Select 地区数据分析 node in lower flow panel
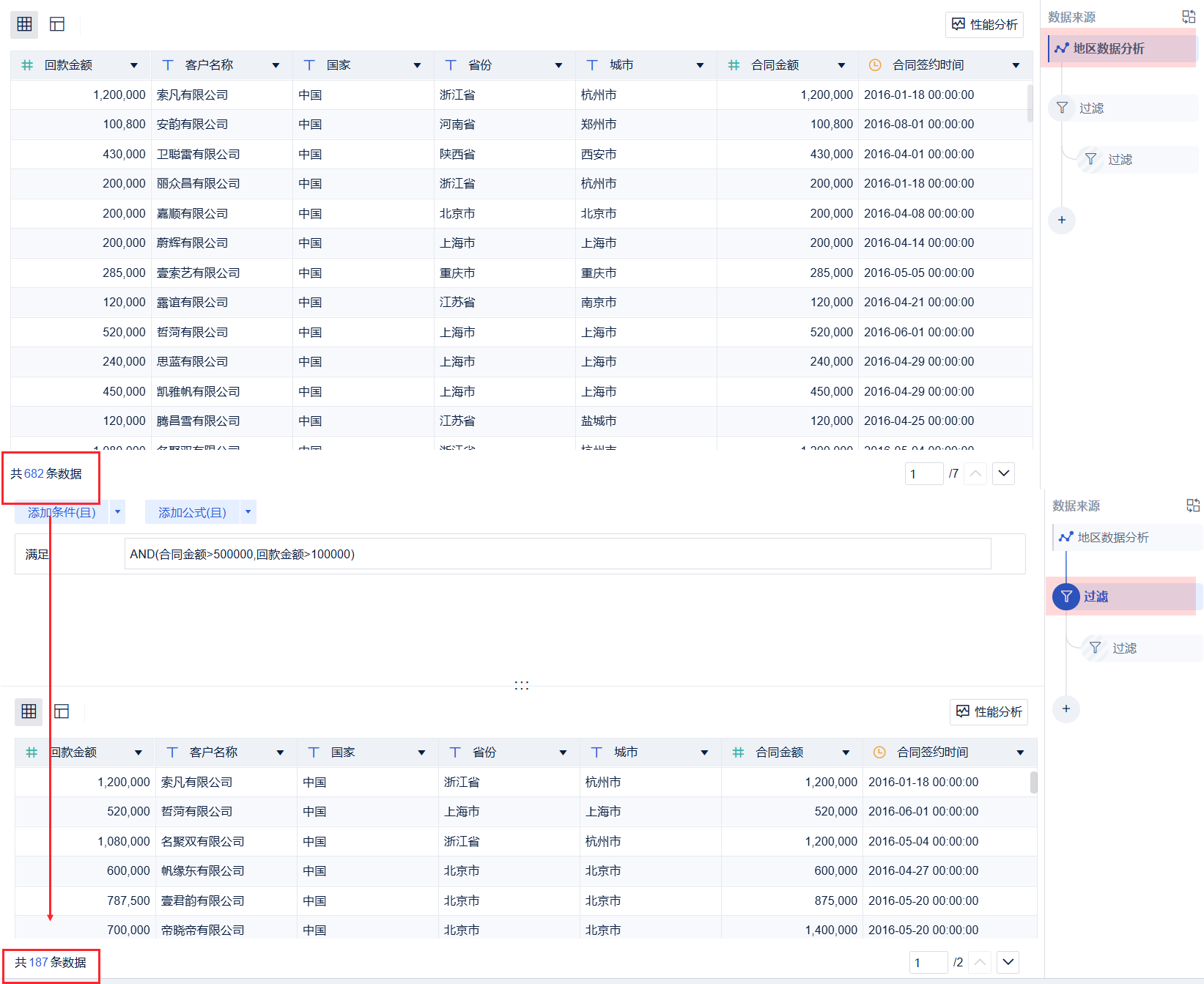 pyautogui.click(x=1126, y=537)
